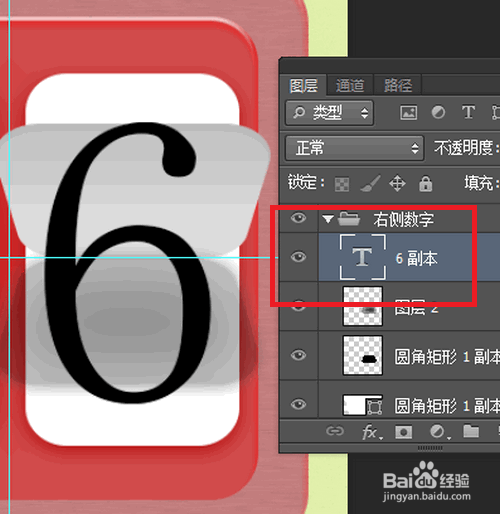Image resolution: width=500 pixels, height=514 pixels.
Task: Hide the bottom 圆角矩形 1 副本 shape layer
Action: (298, 404)
